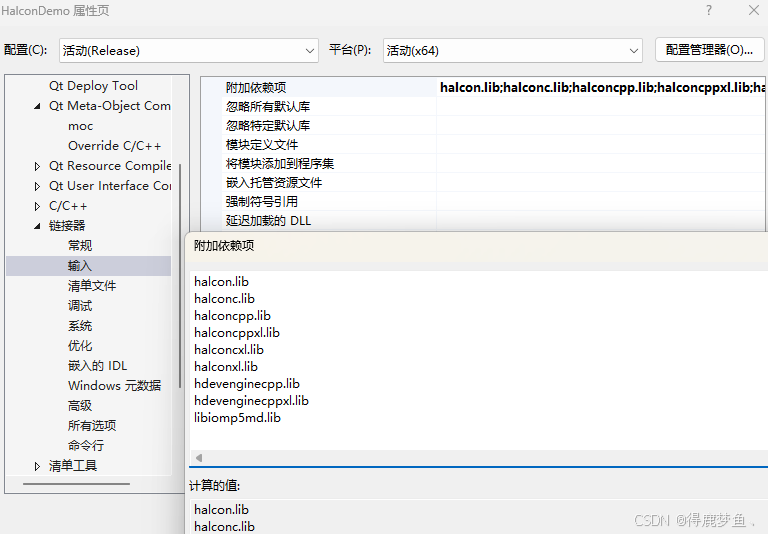
Task: Click halconxl.lib in the edit box
Action: tap(226, 367)
